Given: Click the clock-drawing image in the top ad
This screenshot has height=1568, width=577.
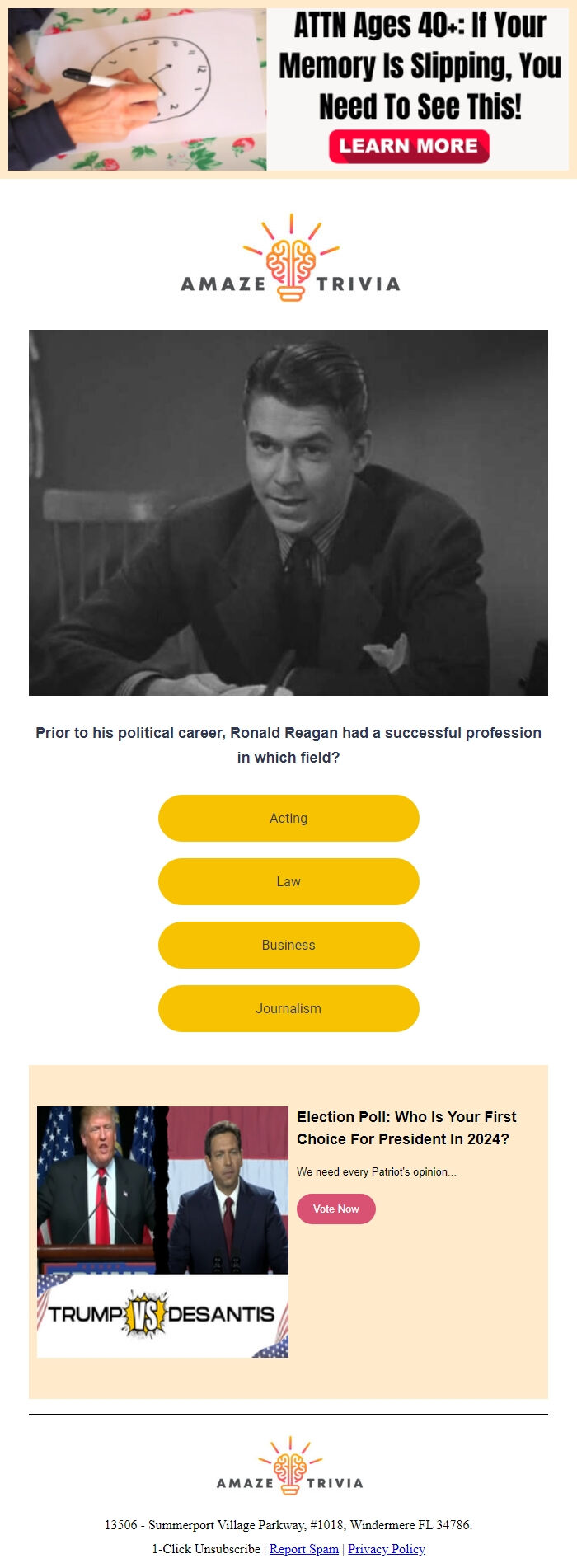Looking at the screenshot, I should click(136, 87).
